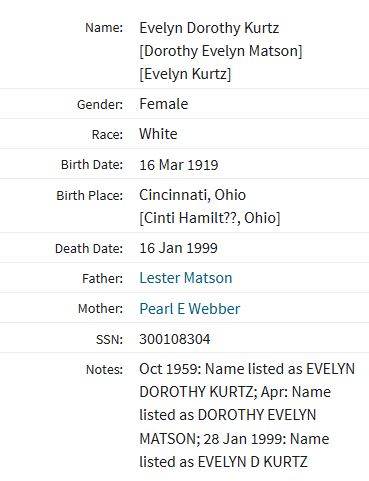
Task: Select the birth date 16 Mar 1919
Action: coord(179,165)
